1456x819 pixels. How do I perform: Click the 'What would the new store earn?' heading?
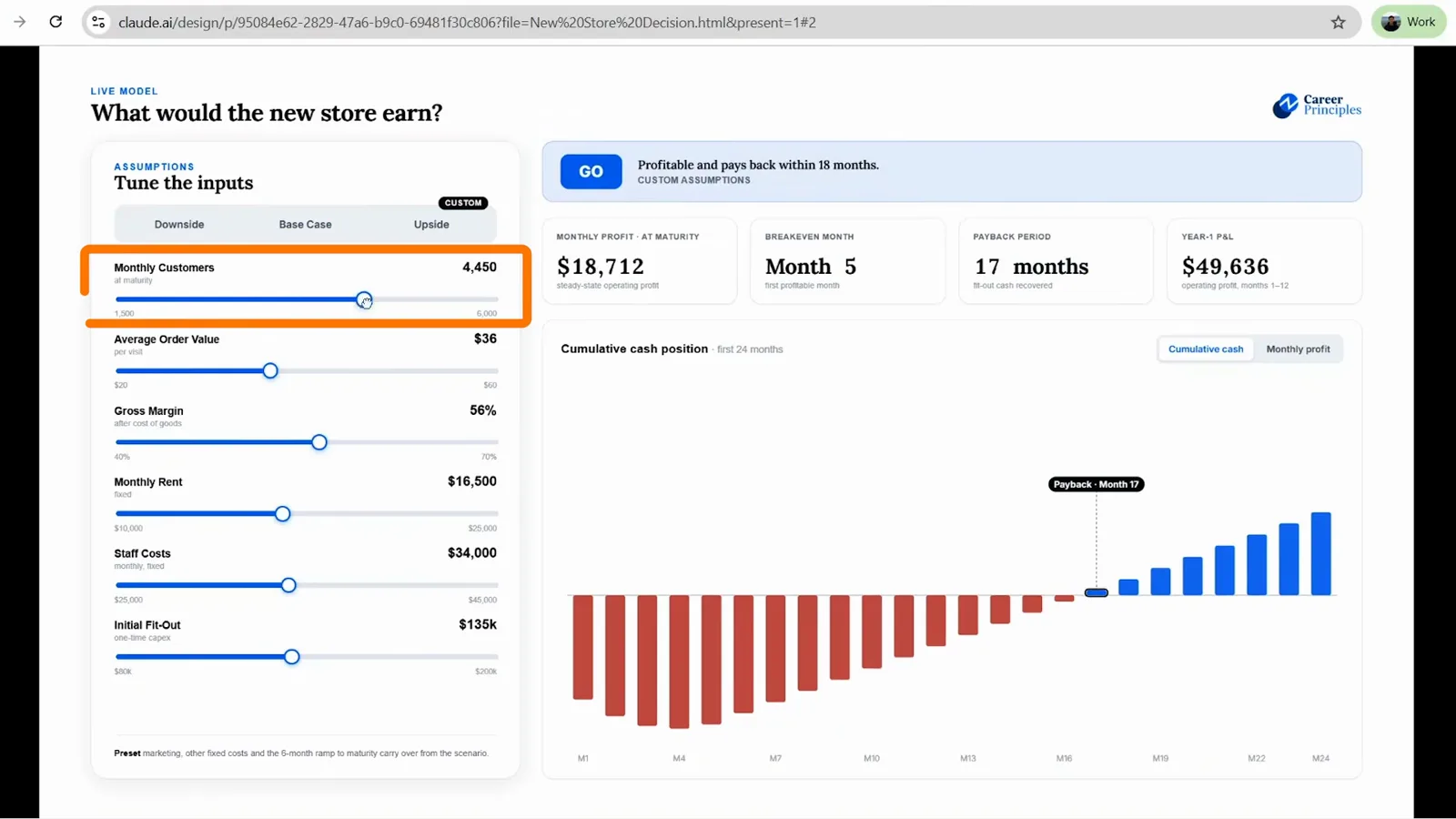(x=267, y=113)
